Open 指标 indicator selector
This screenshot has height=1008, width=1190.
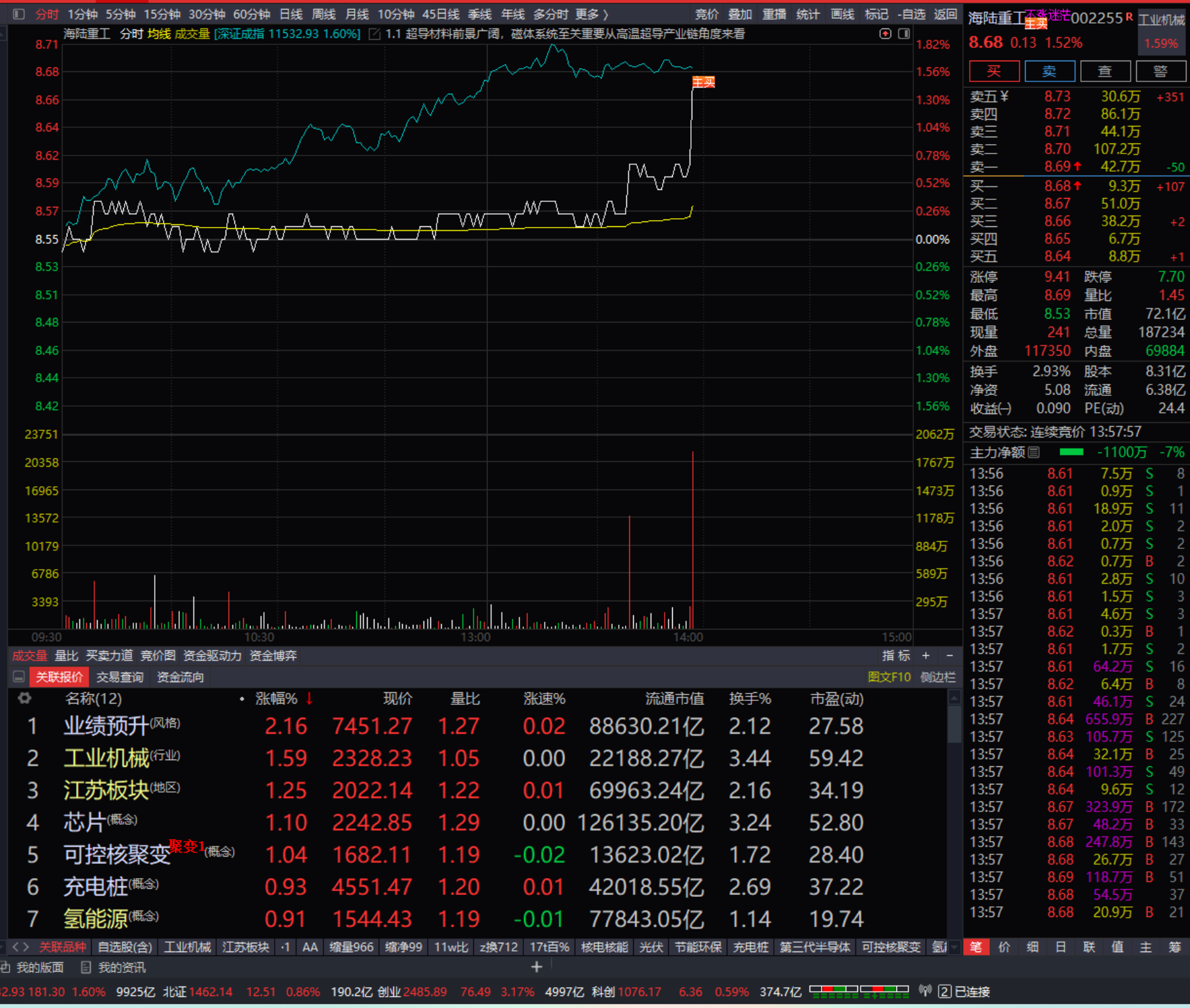coord(896,655)
